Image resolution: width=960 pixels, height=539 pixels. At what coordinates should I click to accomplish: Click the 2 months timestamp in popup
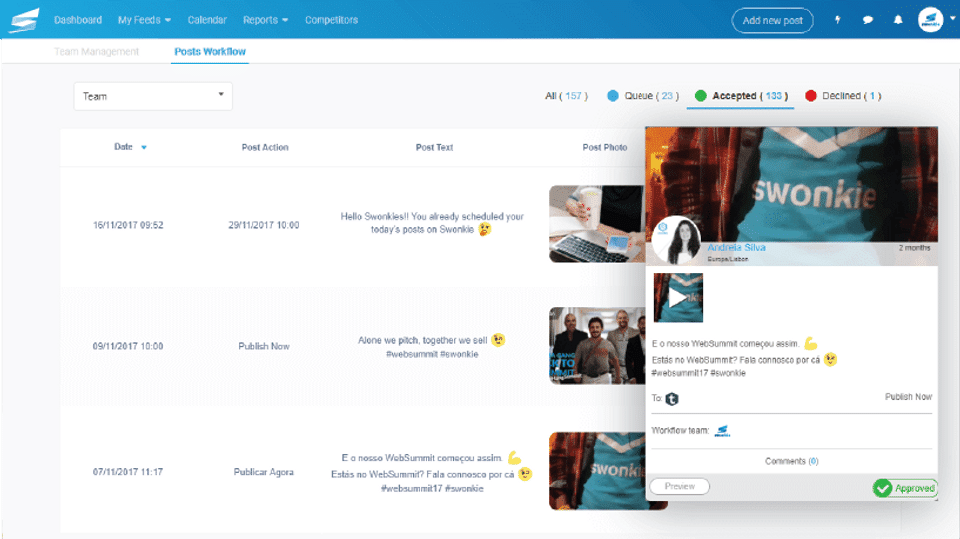click(914, 248)
